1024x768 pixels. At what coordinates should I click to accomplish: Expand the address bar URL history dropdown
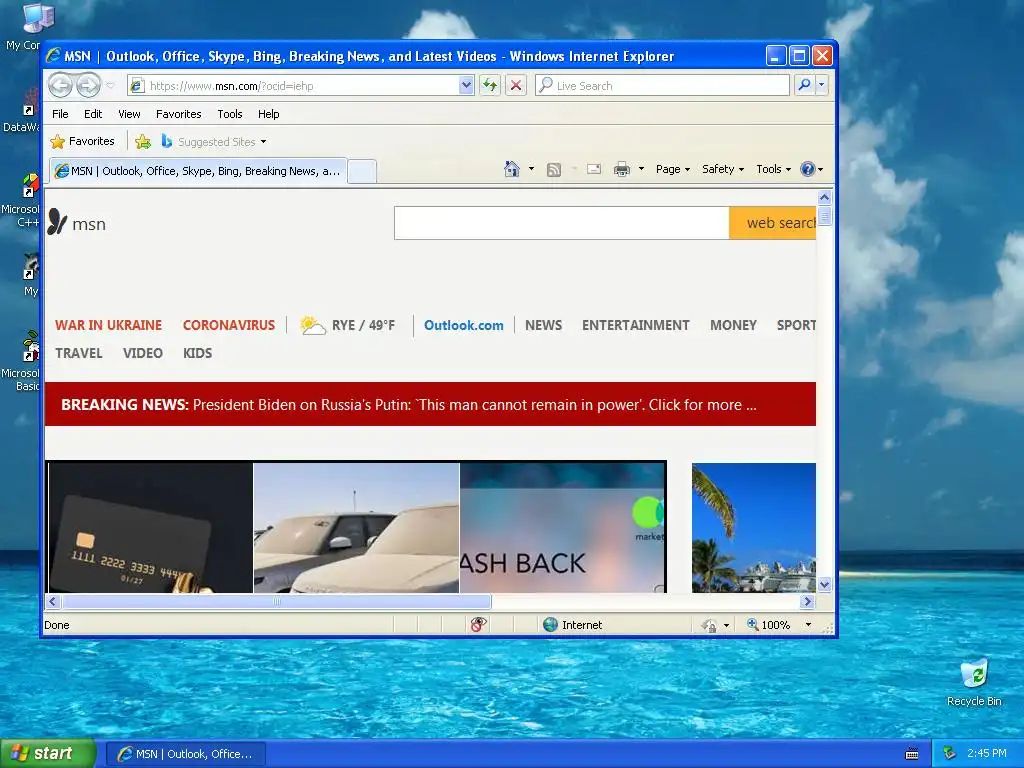click(x=466, y=86)
